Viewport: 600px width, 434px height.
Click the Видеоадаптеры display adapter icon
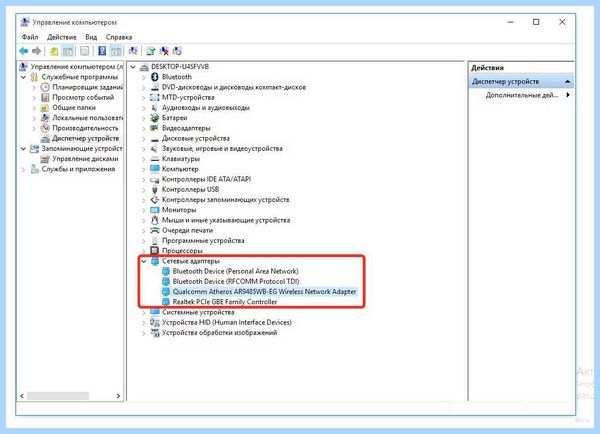tap(155, 128)
